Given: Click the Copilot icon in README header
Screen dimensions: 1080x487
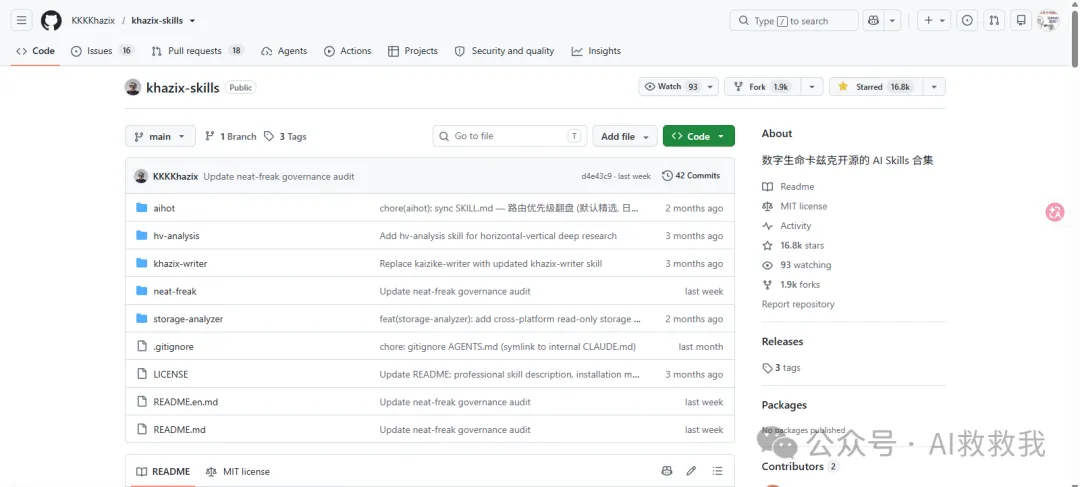Looking at the screenshot, I should click(x=666, y=471).
